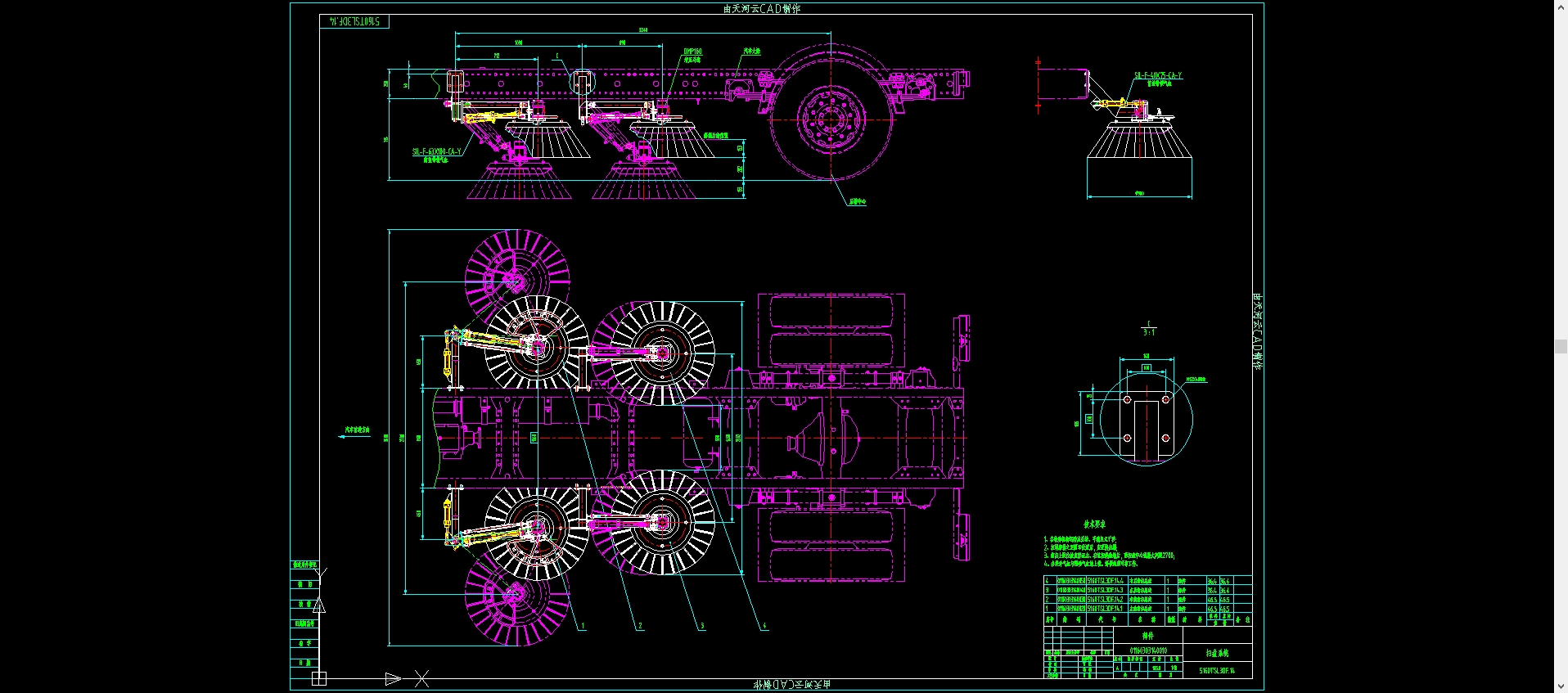Click the 技术要求 heading
This screenshot has height=693, width=1568.
tap(1095, 524)
